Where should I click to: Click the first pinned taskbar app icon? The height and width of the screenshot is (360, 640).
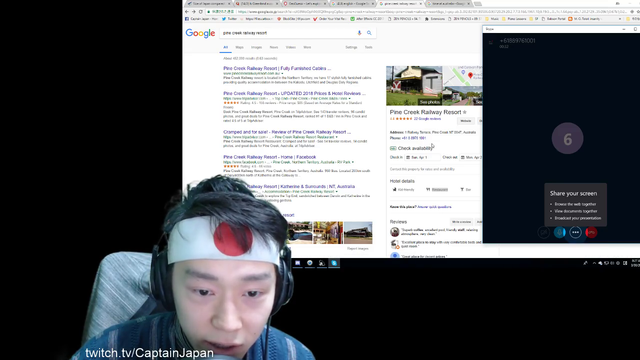tap(298, 263)
